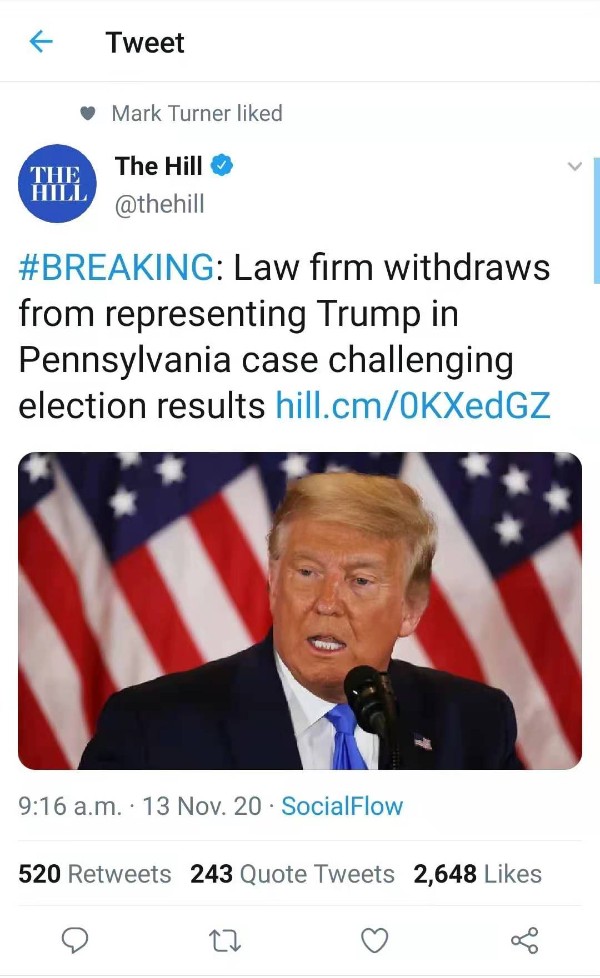The image size is (600, 978).
Task: Retweet this post
Action: 225,941
